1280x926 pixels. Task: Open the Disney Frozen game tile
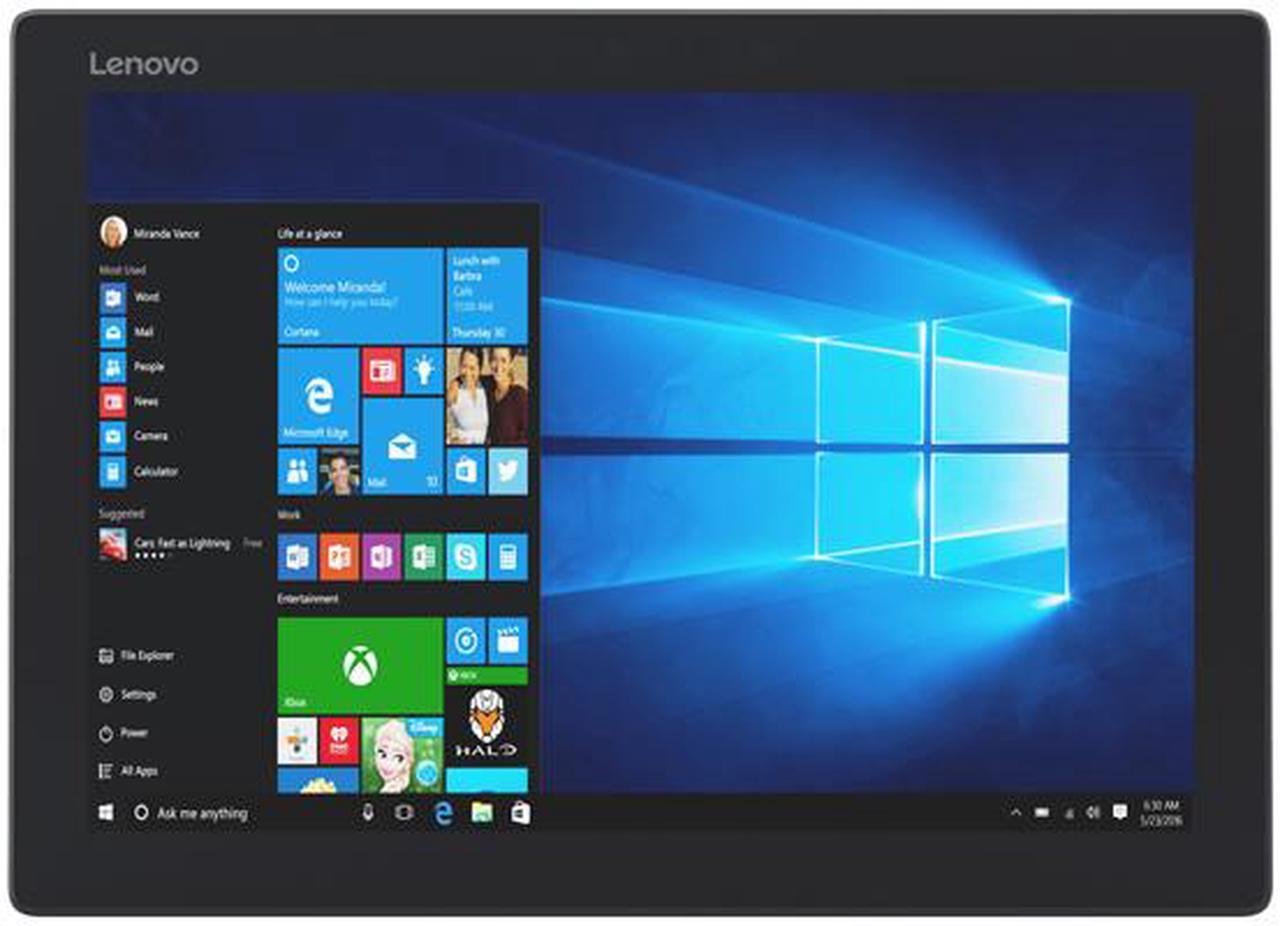click(403, 755)
